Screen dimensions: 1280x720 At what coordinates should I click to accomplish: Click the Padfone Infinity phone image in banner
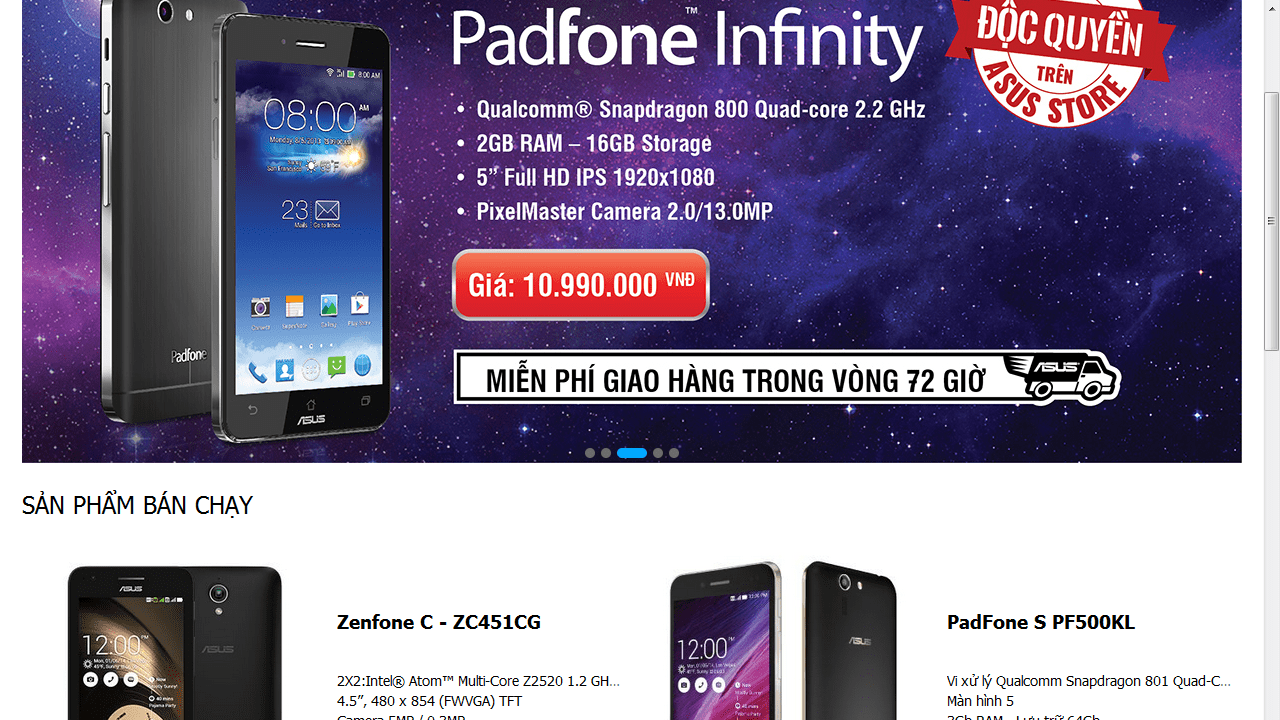[x=248, y=220]
